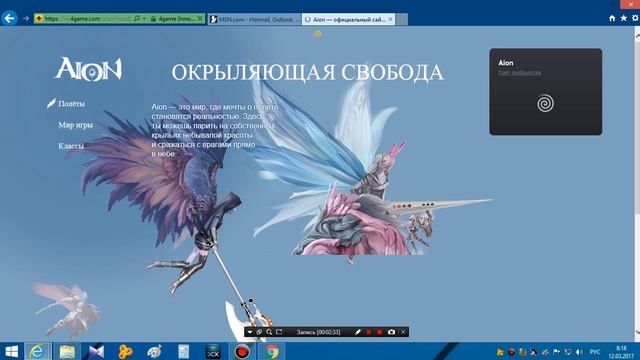
Task: Switch to the 4game tab
Action: coord(177,19)
